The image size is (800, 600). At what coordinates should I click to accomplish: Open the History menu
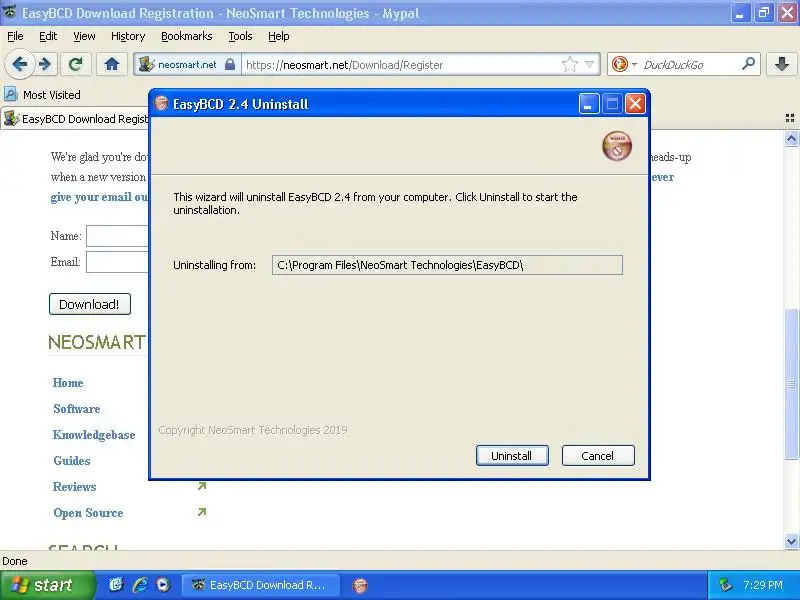128,36
